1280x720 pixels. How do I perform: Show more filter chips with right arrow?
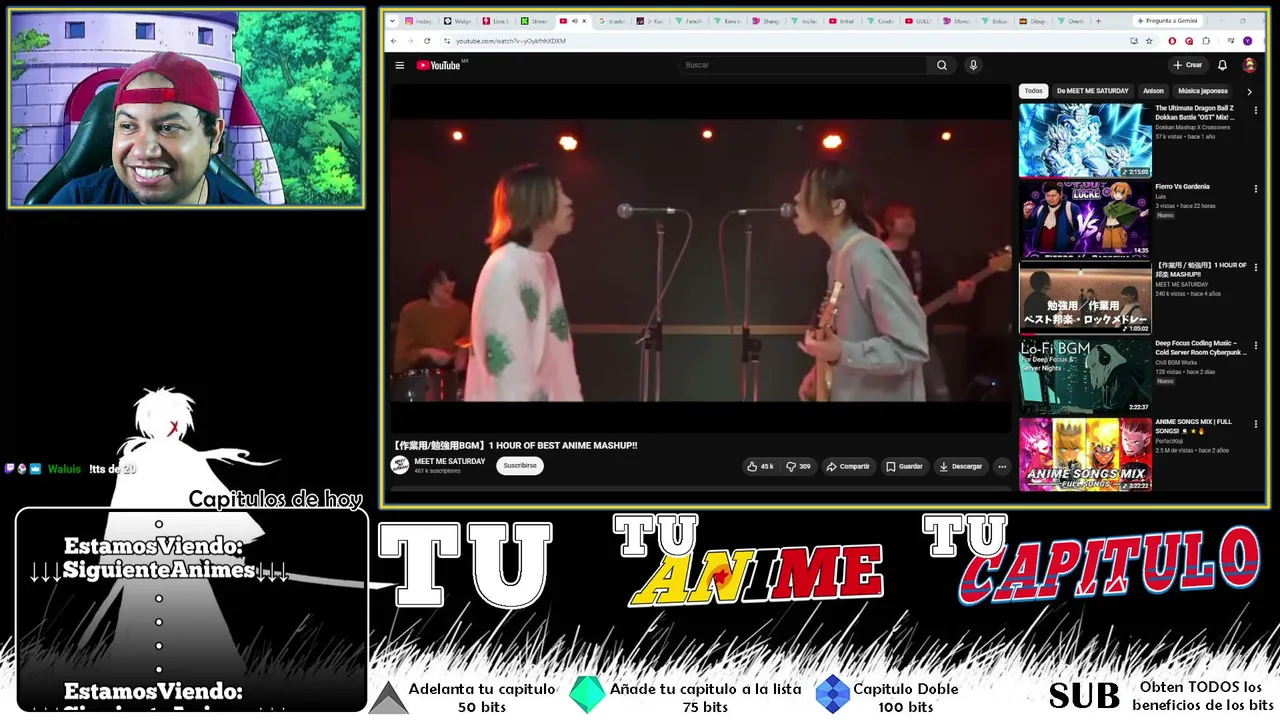tap(1249, 91)
